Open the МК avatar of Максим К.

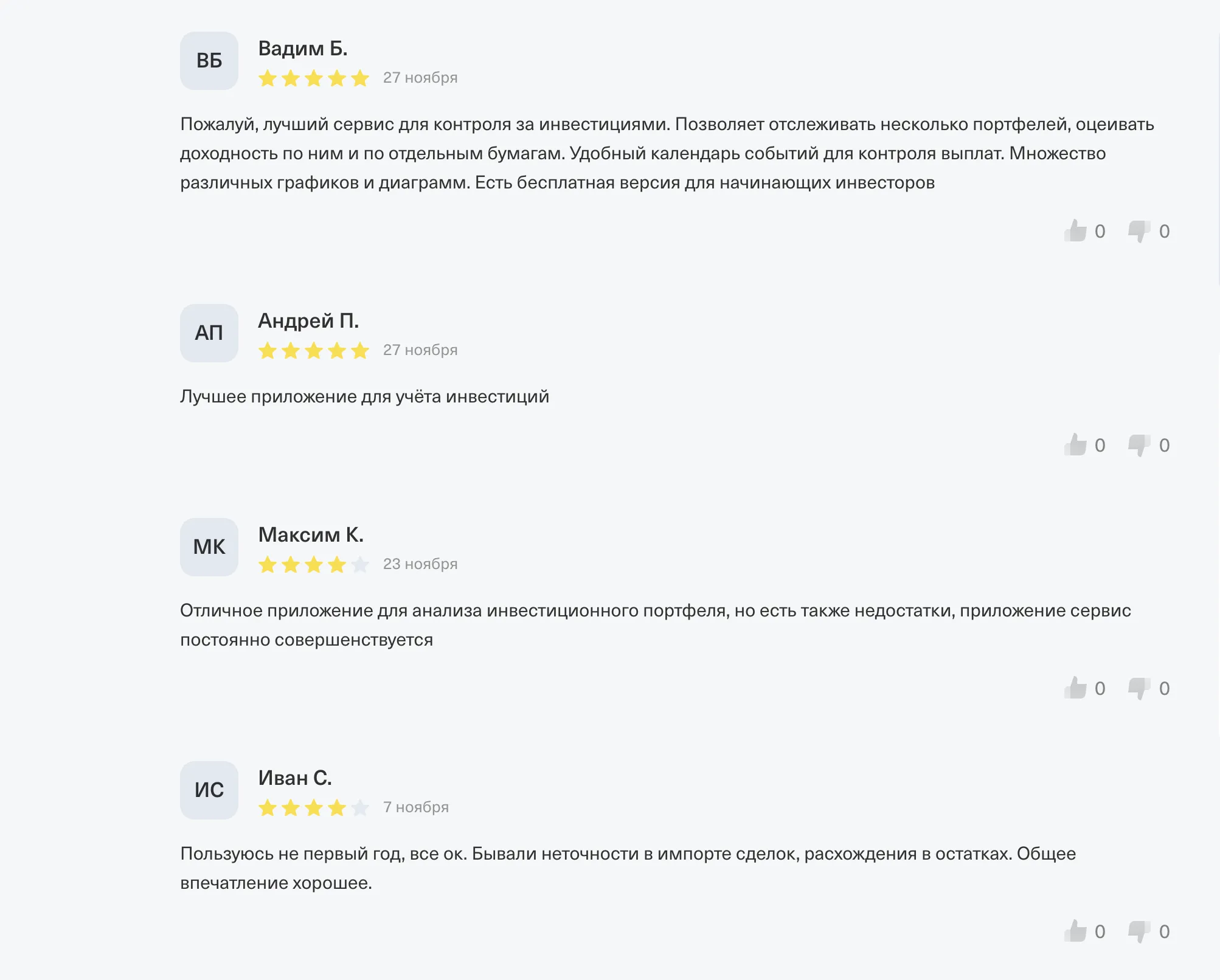coord(209,547)
